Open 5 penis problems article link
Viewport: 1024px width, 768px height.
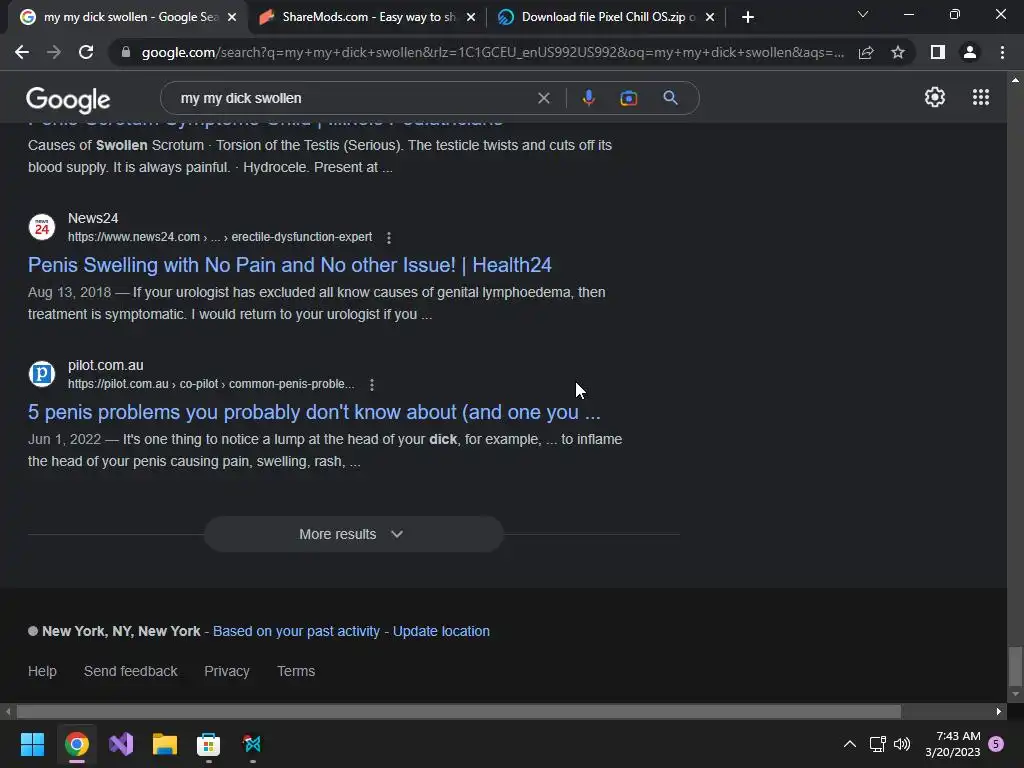[314, 412]
